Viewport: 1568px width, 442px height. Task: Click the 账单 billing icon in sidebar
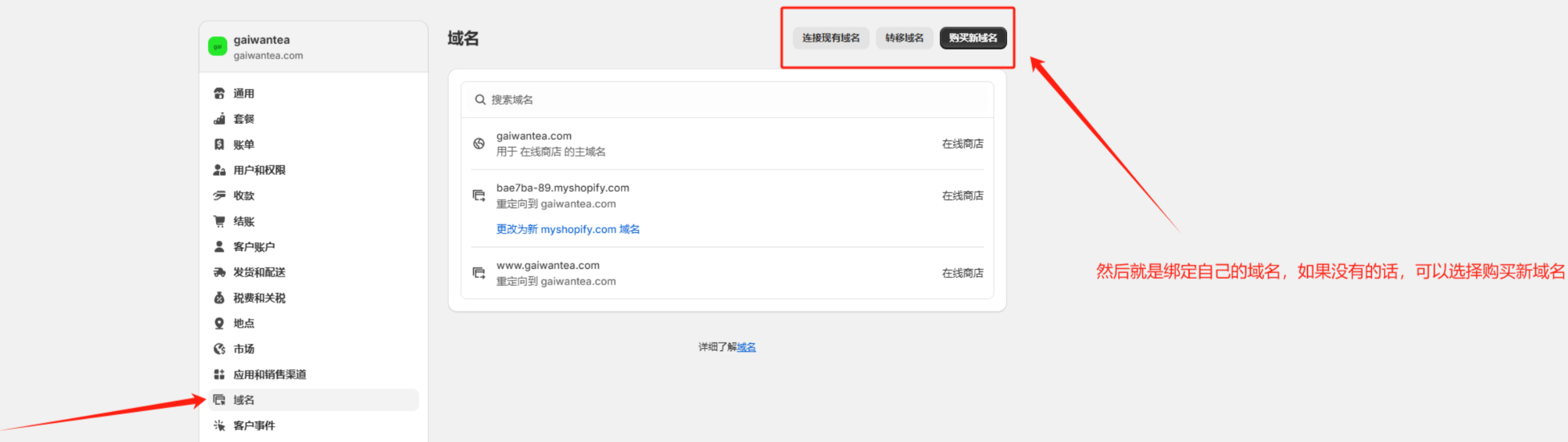pos(219,144)
